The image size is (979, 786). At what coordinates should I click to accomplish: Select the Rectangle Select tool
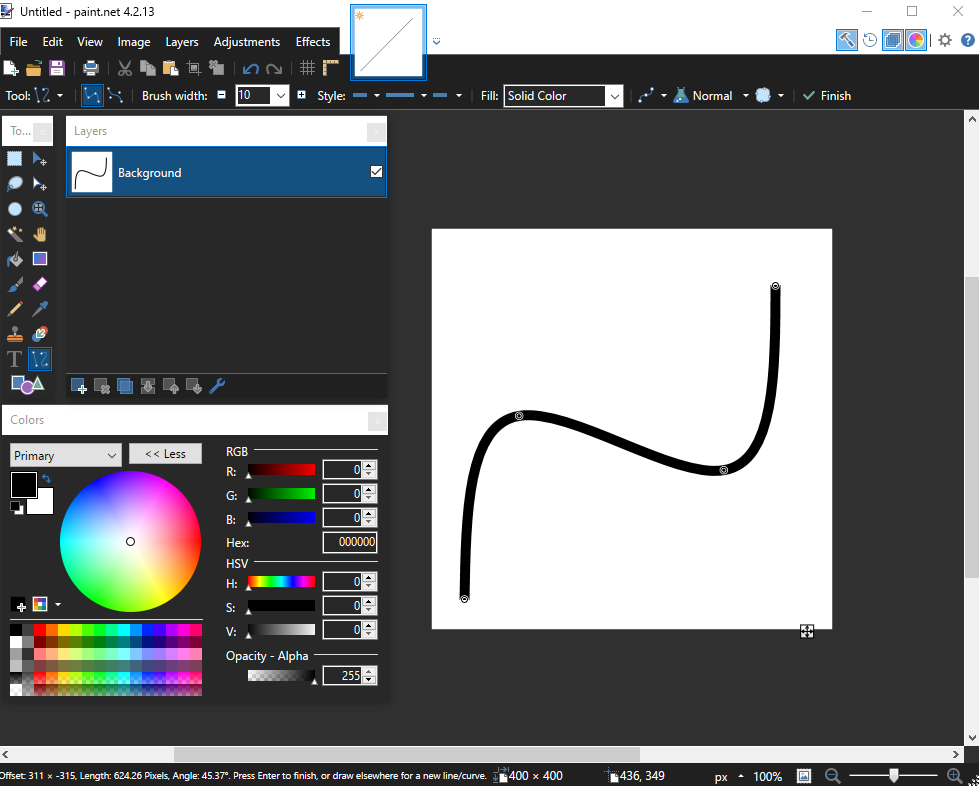(14, 159)
